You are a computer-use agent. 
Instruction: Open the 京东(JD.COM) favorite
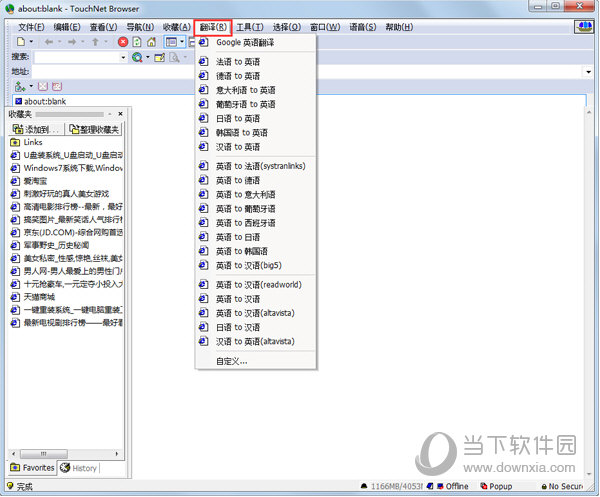(x=66, y=233)
